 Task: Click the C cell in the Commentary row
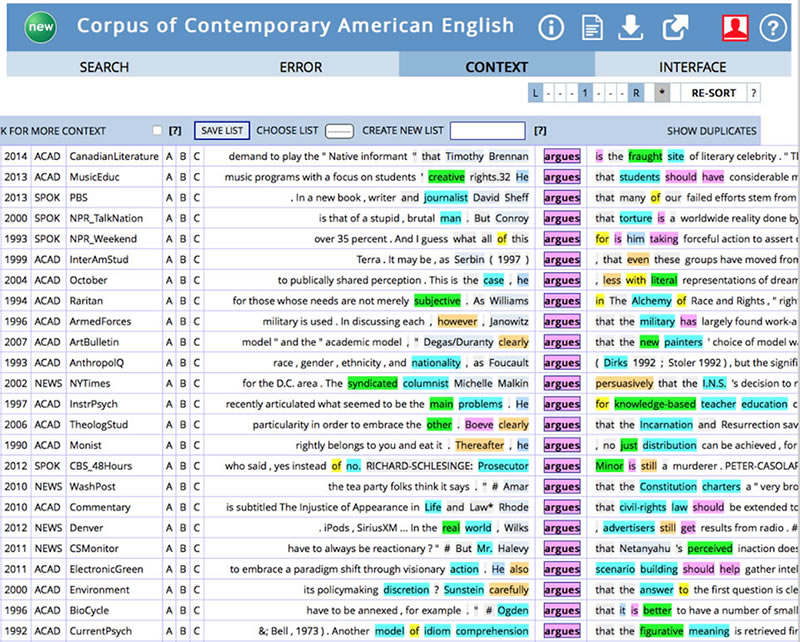click(x=196, y=507)
